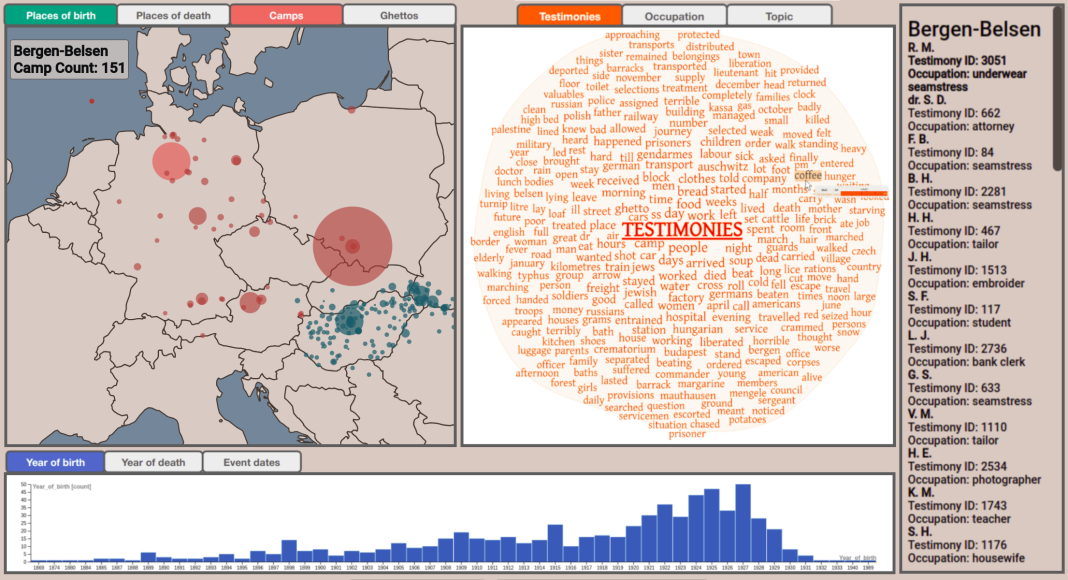Switch to Year of death tab
Viewport: 1068px width, 580px height.
153,462
